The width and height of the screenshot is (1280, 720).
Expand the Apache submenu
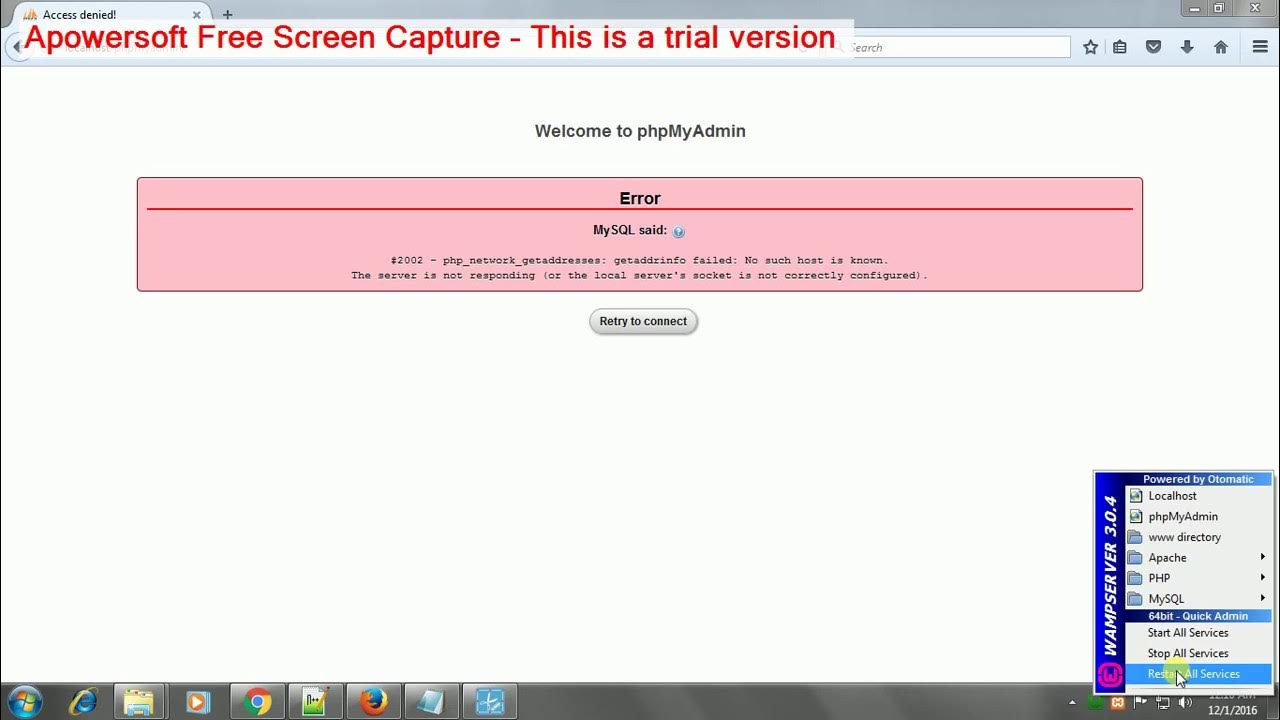click(x=1198, y=558)
